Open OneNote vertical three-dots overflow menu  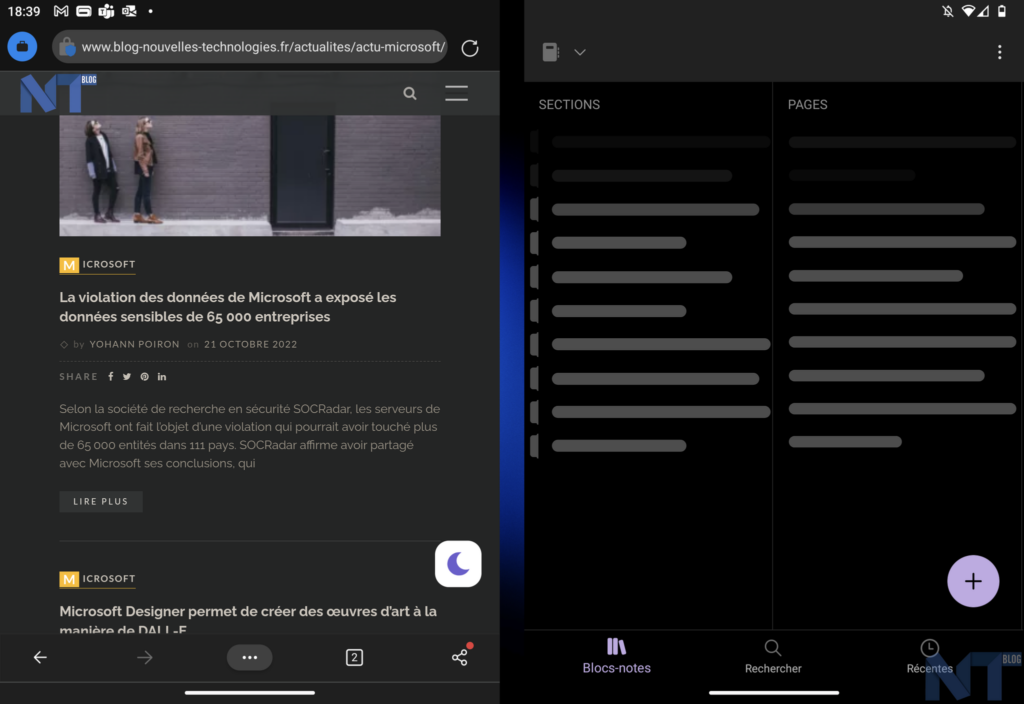[x=999, y=52]
